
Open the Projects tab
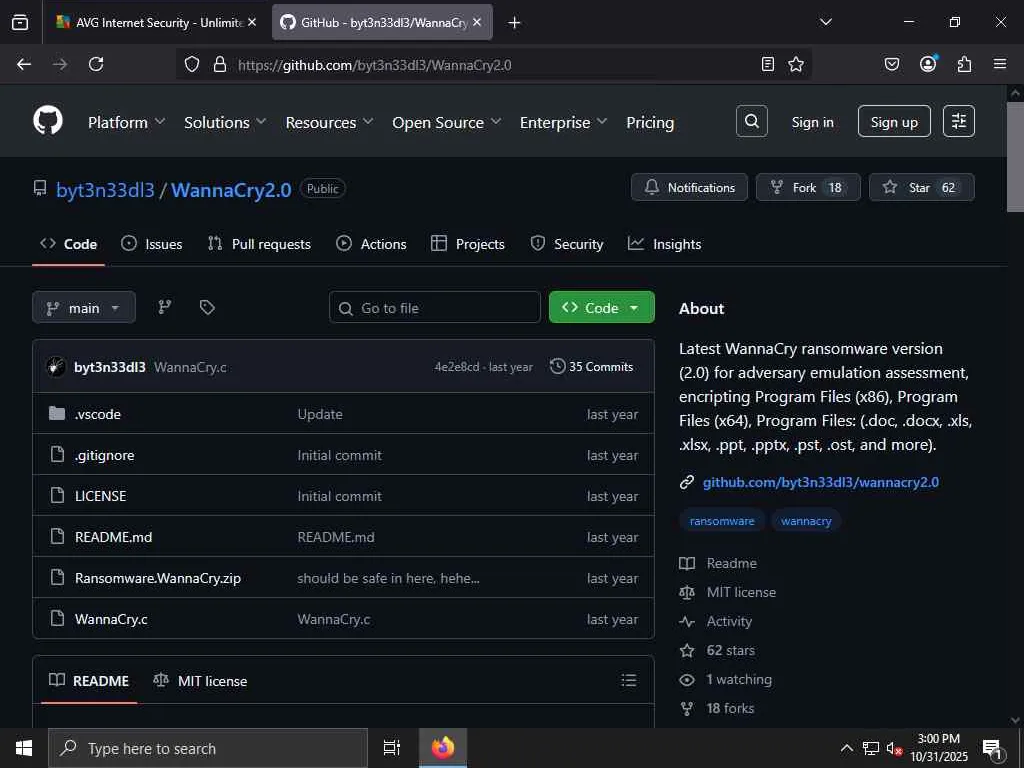coord(468,244)
